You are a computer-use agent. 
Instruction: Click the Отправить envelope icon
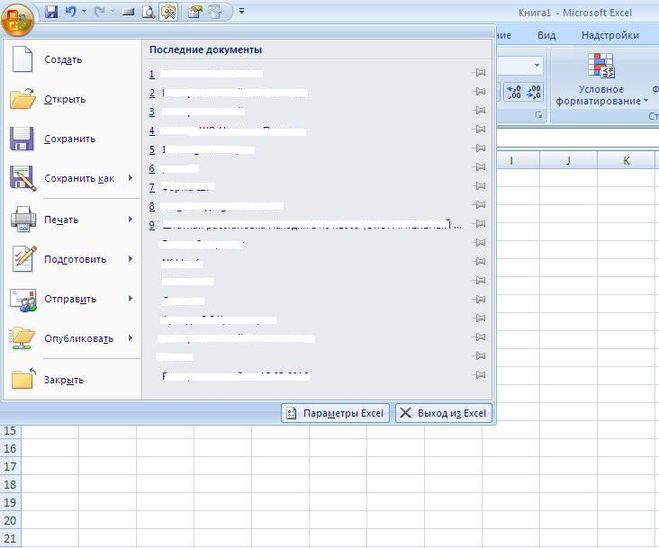pos(23,300)
